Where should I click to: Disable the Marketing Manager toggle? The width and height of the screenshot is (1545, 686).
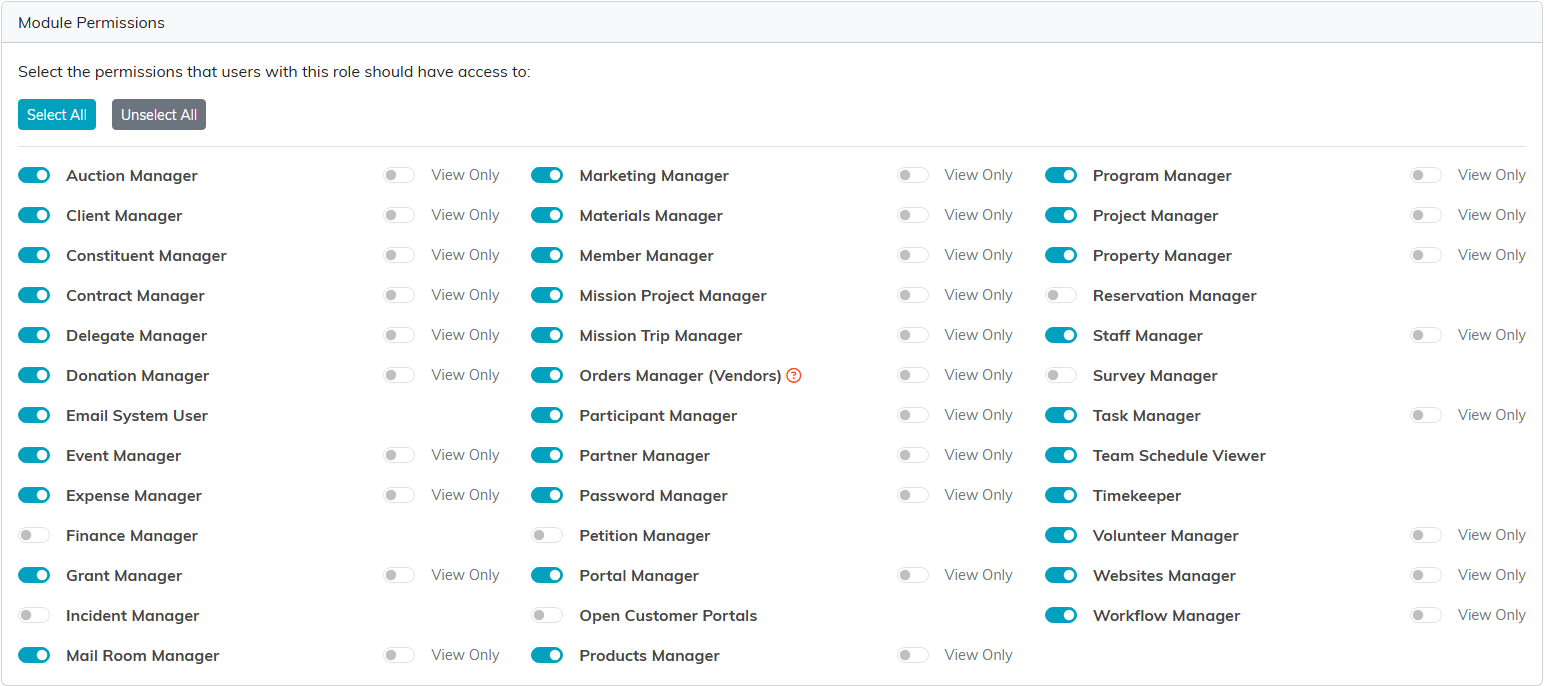(x=547, y=176)
